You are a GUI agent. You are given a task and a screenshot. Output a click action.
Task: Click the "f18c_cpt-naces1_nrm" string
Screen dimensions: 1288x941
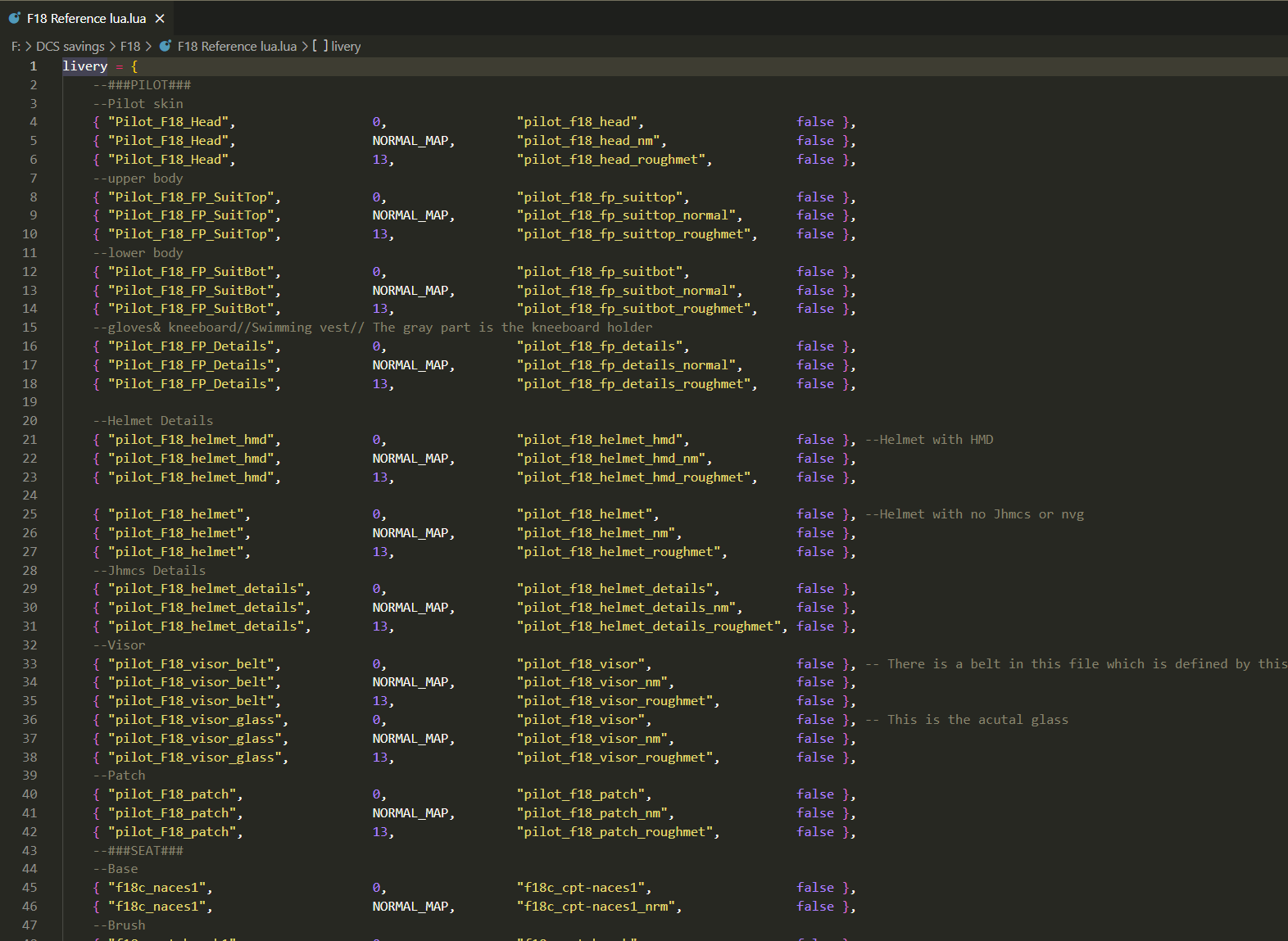coord(599,907)
